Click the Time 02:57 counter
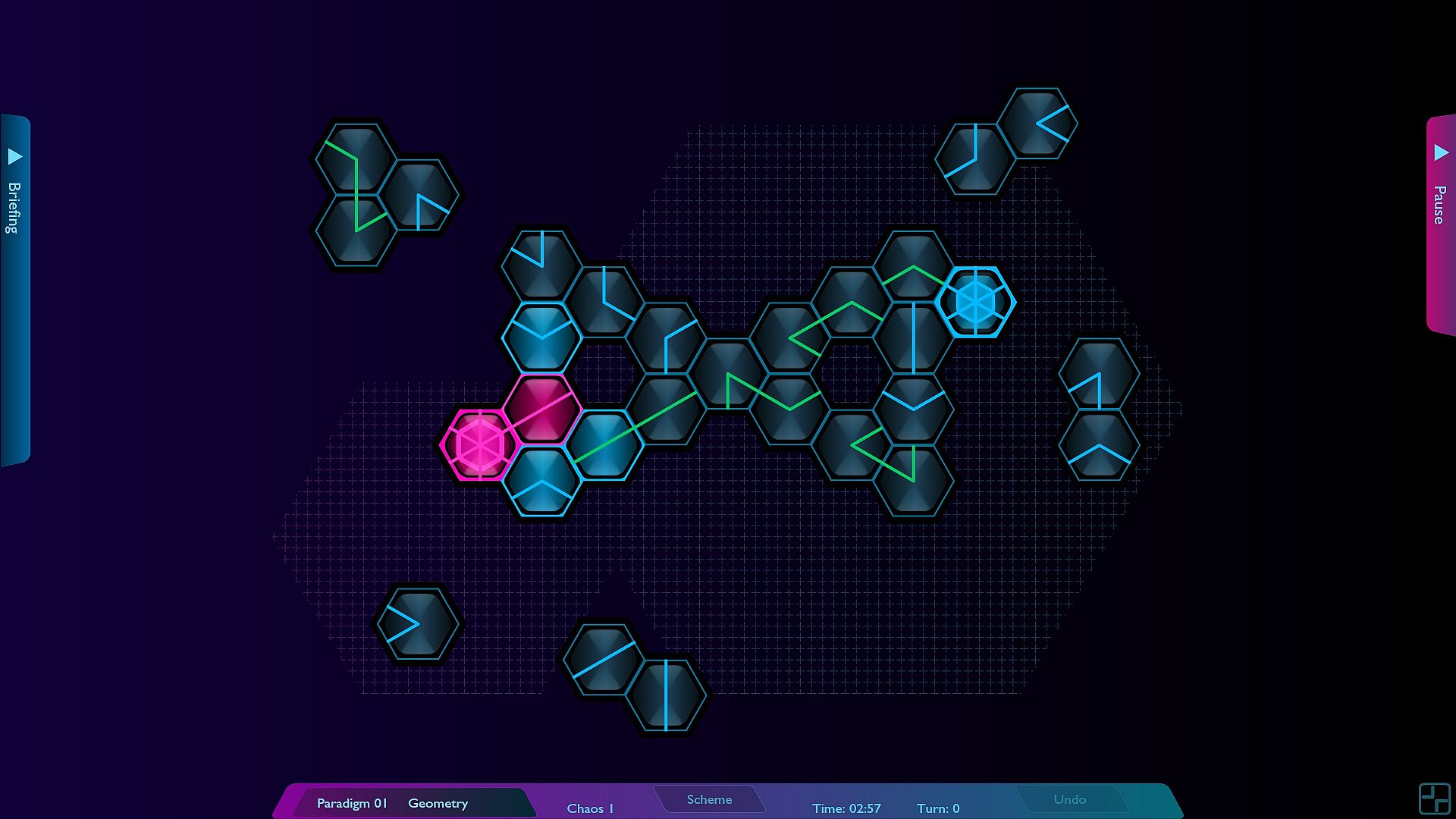 (846, 808)
